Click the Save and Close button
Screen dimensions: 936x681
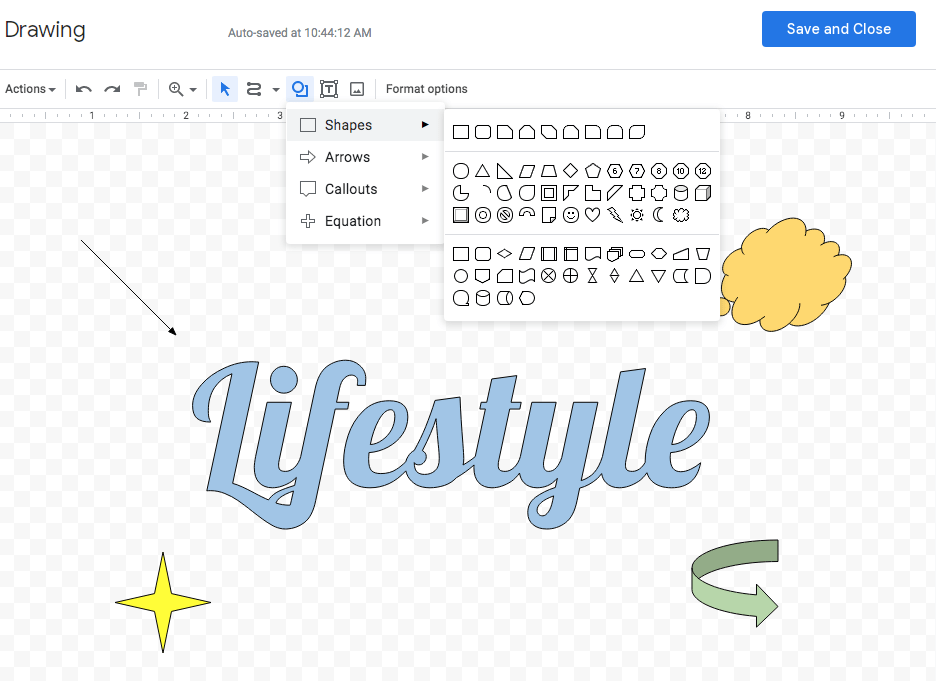(x=838, y=29)
